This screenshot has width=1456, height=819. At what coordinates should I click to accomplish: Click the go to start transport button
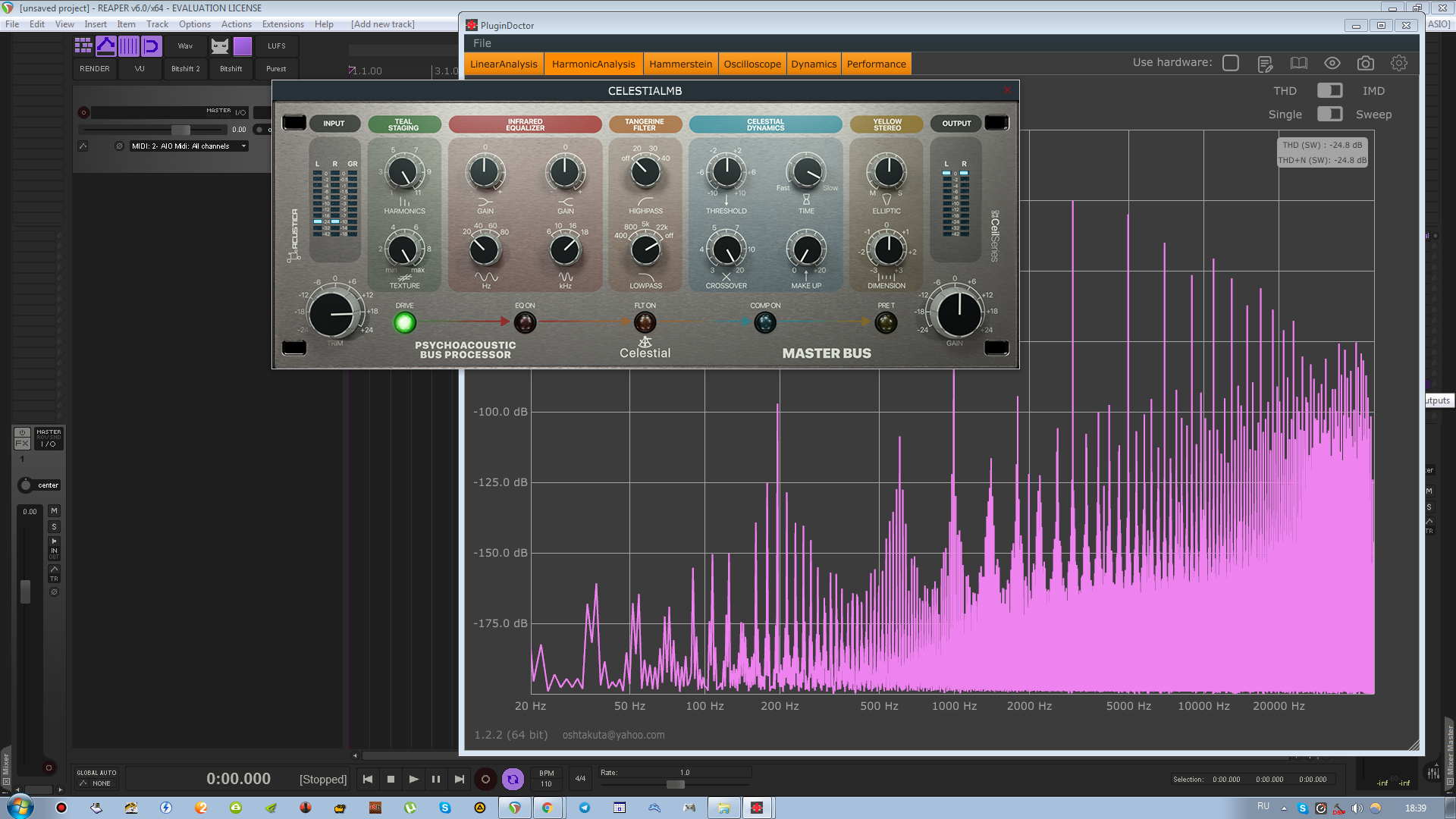coord(368,779)
